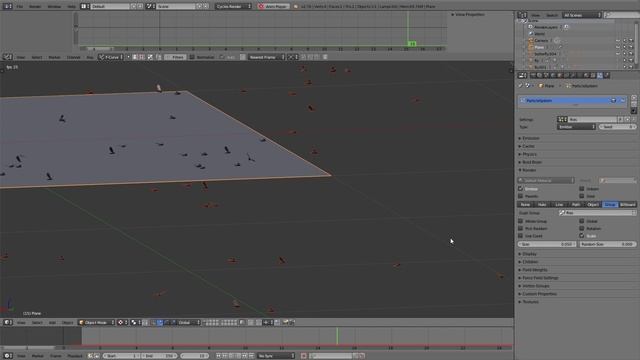The height and width of the screenshot is (360, 640).
Task: Click the Outliner editor type icon
Action: point(522,15)
